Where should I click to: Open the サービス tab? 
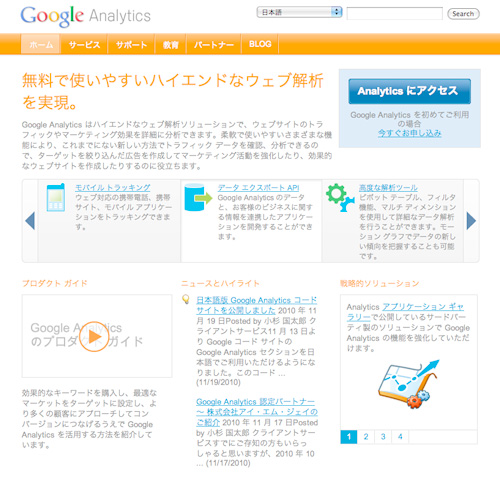(84, 44)
